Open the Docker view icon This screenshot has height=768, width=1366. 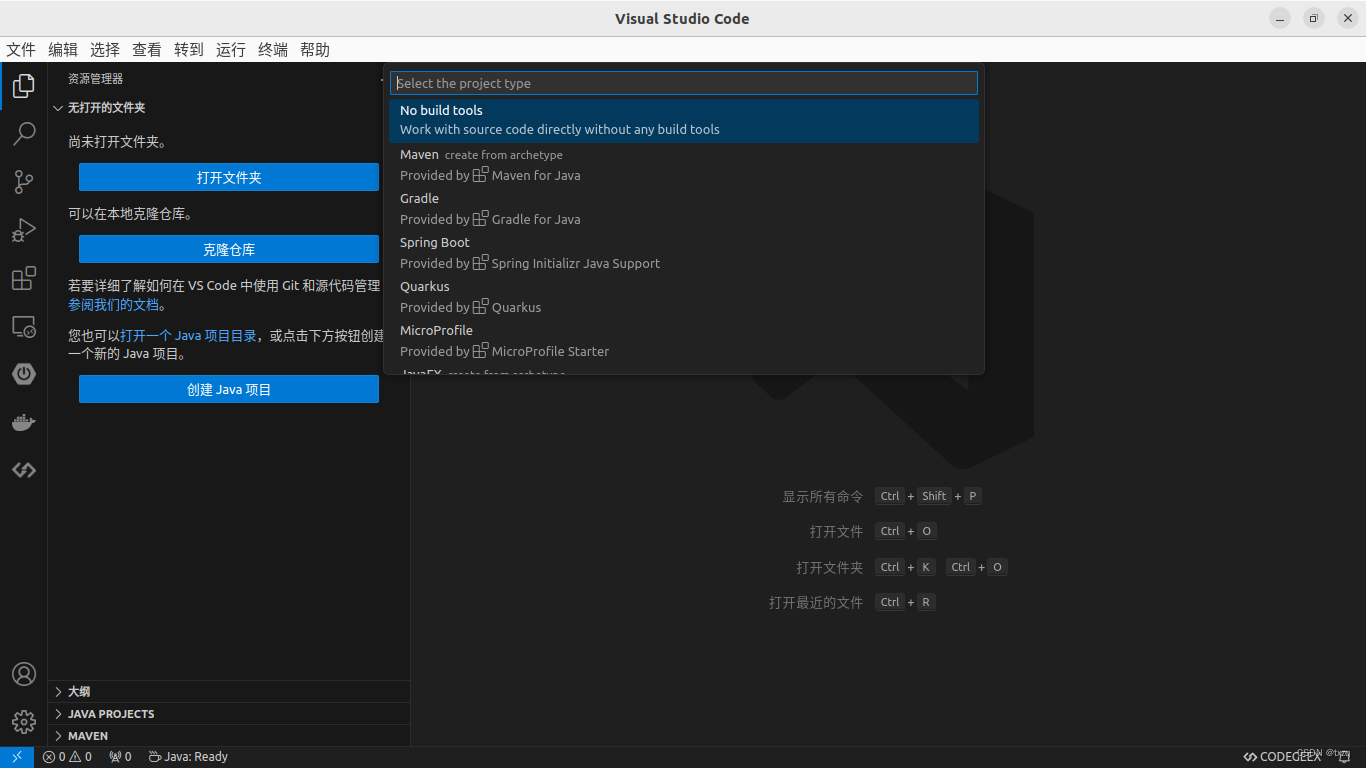click(24, 422)
